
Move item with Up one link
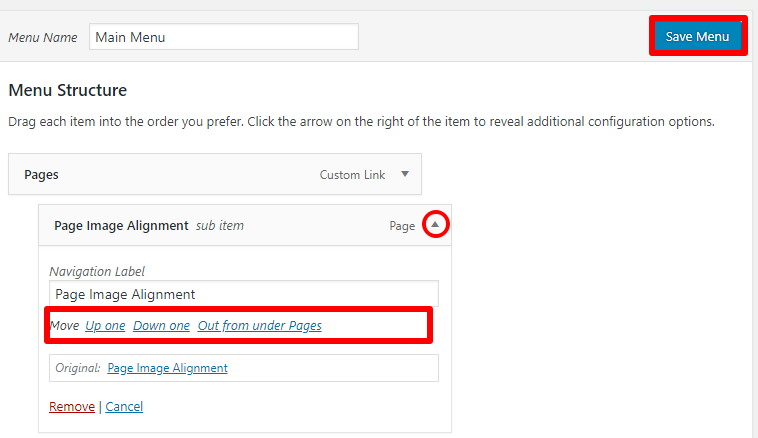[x=105, y=326]
